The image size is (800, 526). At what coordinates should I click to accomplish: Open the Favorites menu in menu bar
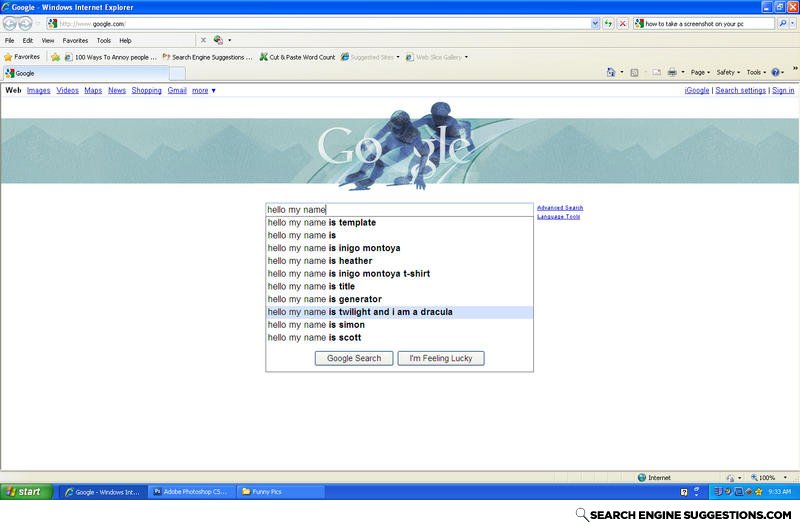[75, 40]
